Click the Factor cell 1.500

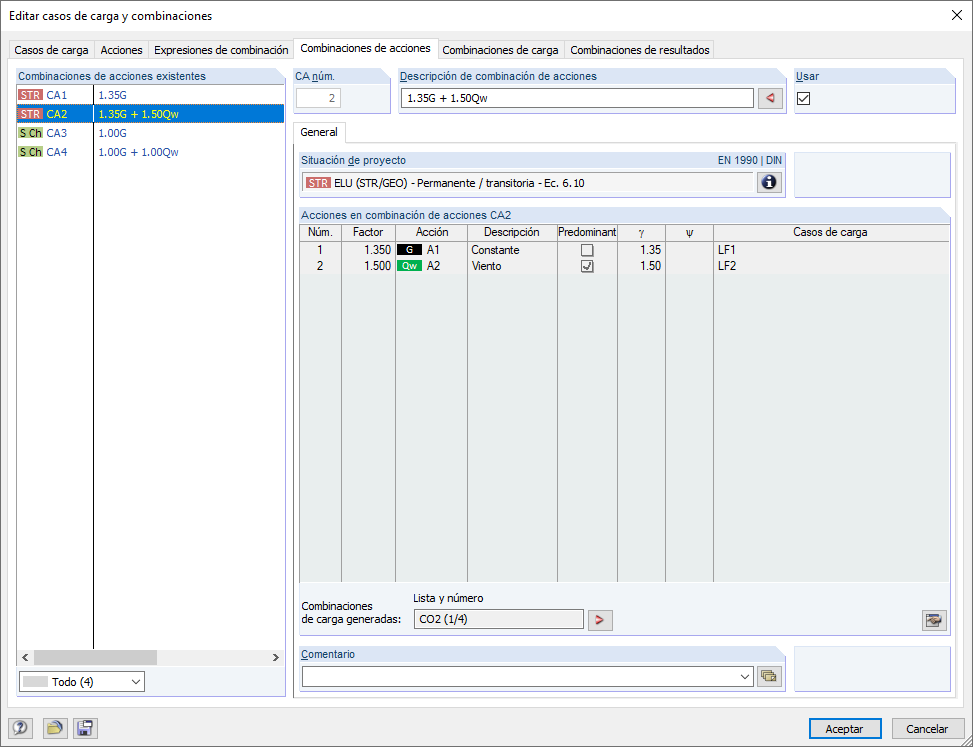click(369, 266)
